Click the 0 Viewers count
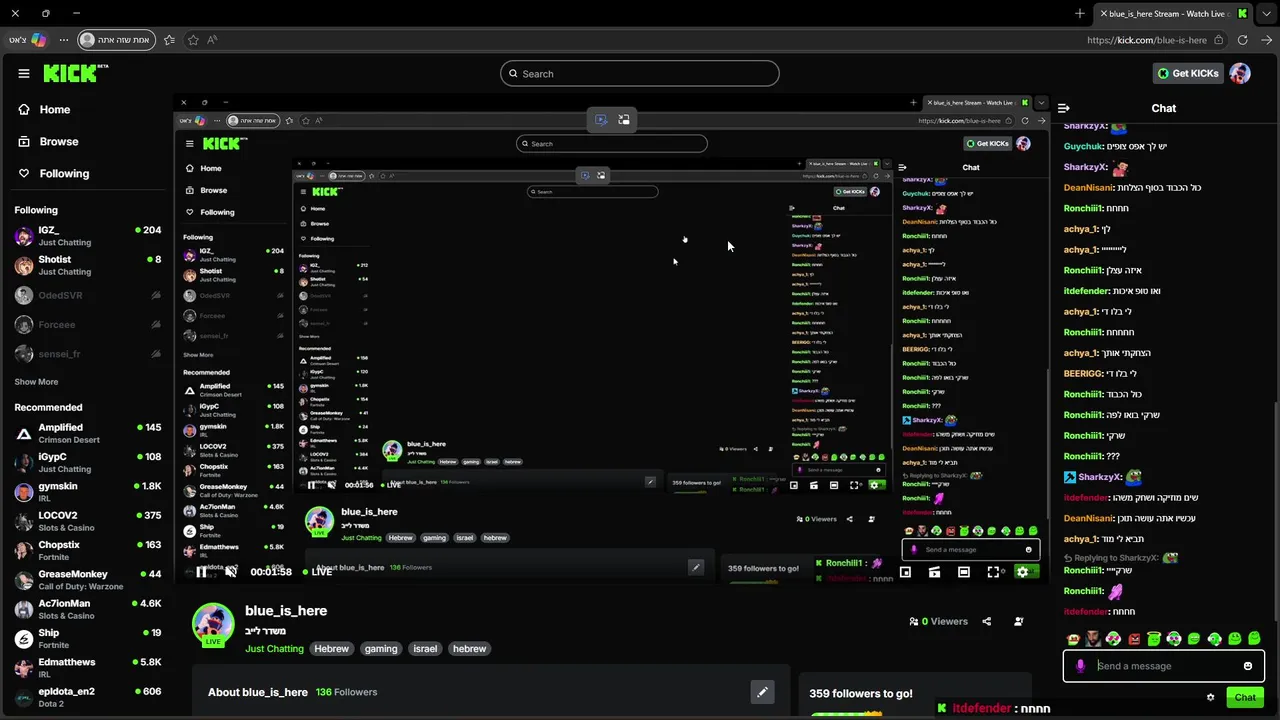 click(x=938, y=621)
